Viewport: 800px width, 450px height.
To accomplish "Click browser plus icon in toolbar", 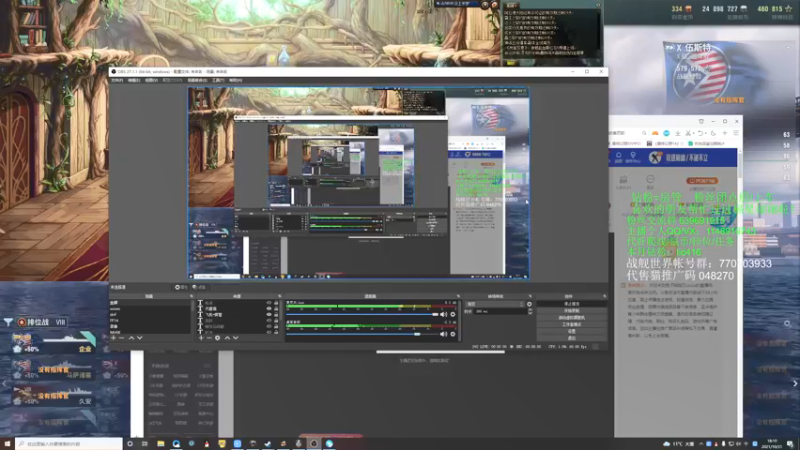I will point(724,133).
